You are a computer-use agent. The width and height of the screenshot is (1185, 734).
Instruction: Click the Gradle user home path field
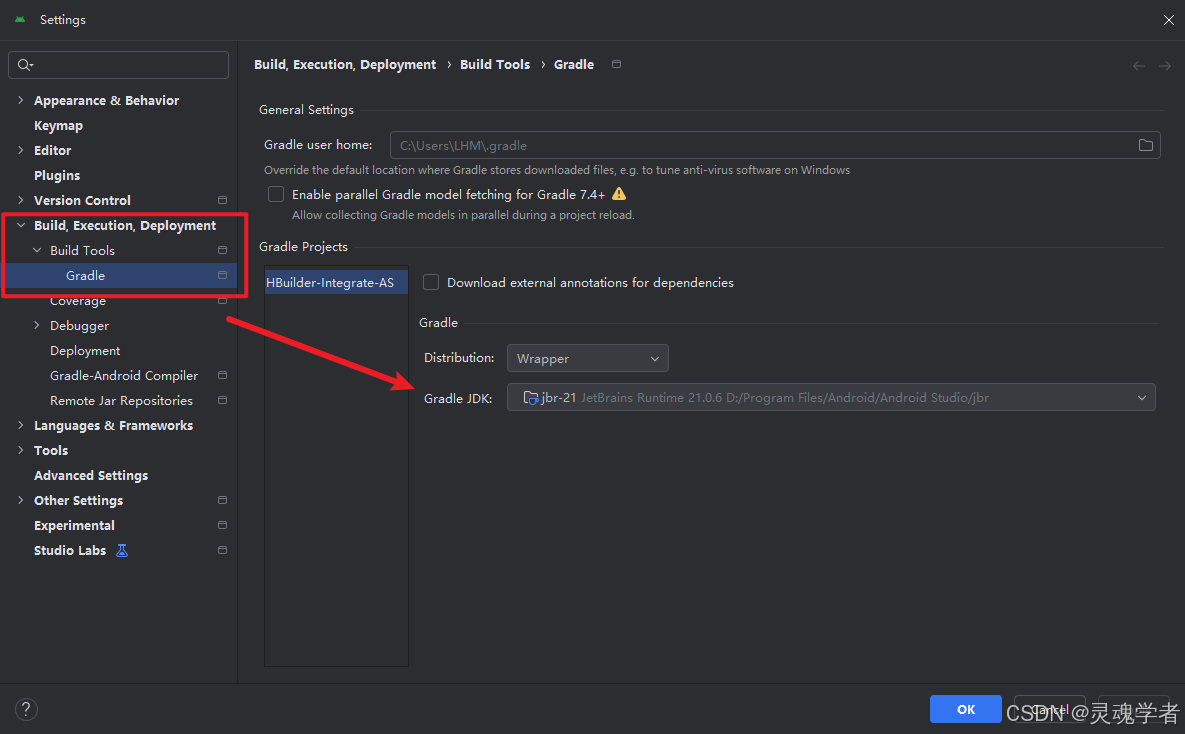[x=775, y=145]
